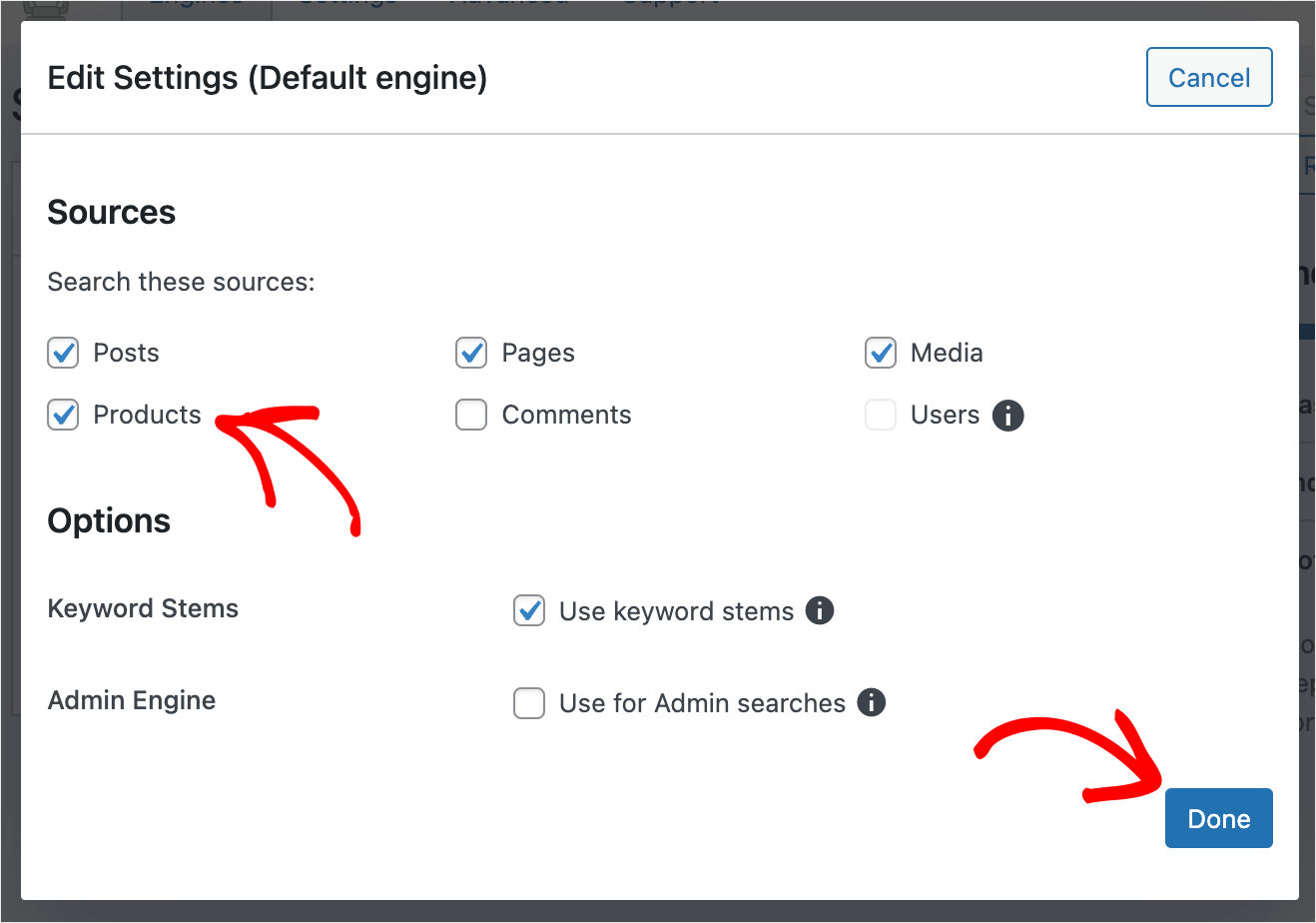Click 'Search these sources:' text
The height and width of the screenshot is (923, 1316).
point(182,282)
